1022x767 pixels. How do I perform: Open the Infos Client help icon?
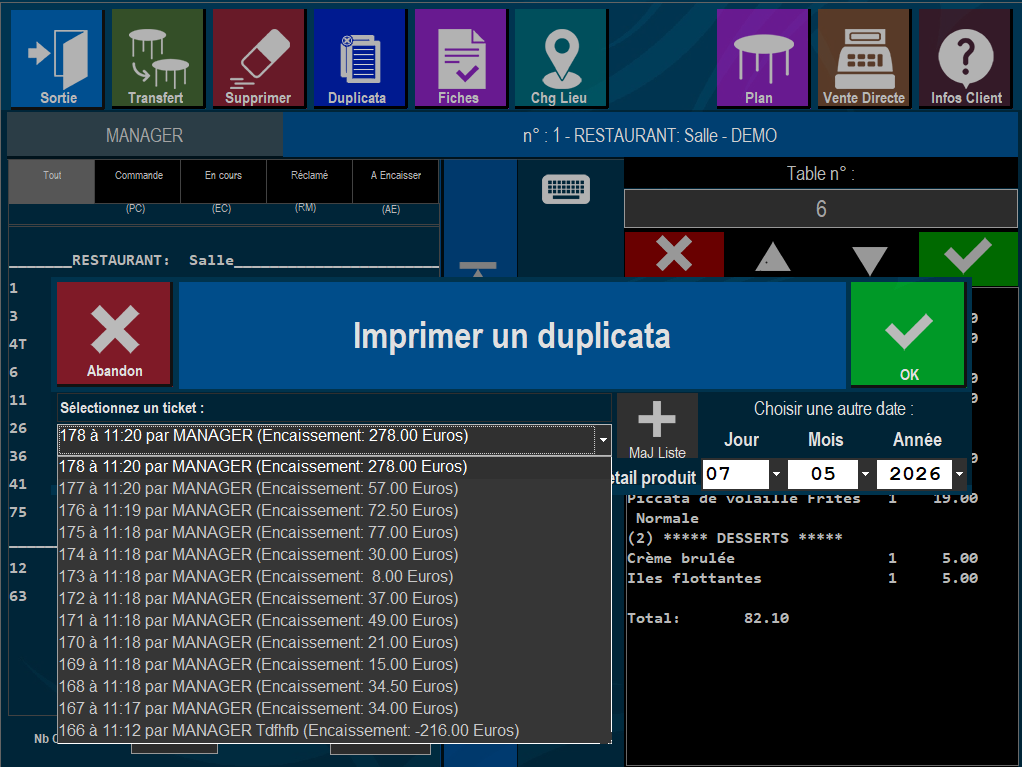(x=965, y=58)
